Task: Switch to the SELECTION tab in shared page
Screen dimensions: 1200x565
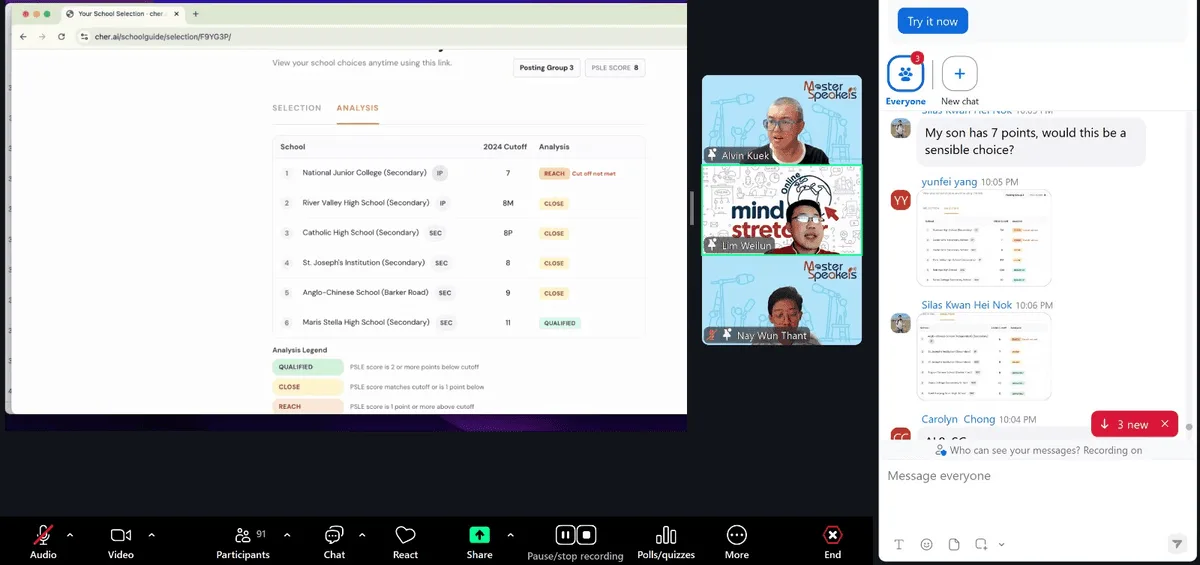Action: click(x=297, y=108)
